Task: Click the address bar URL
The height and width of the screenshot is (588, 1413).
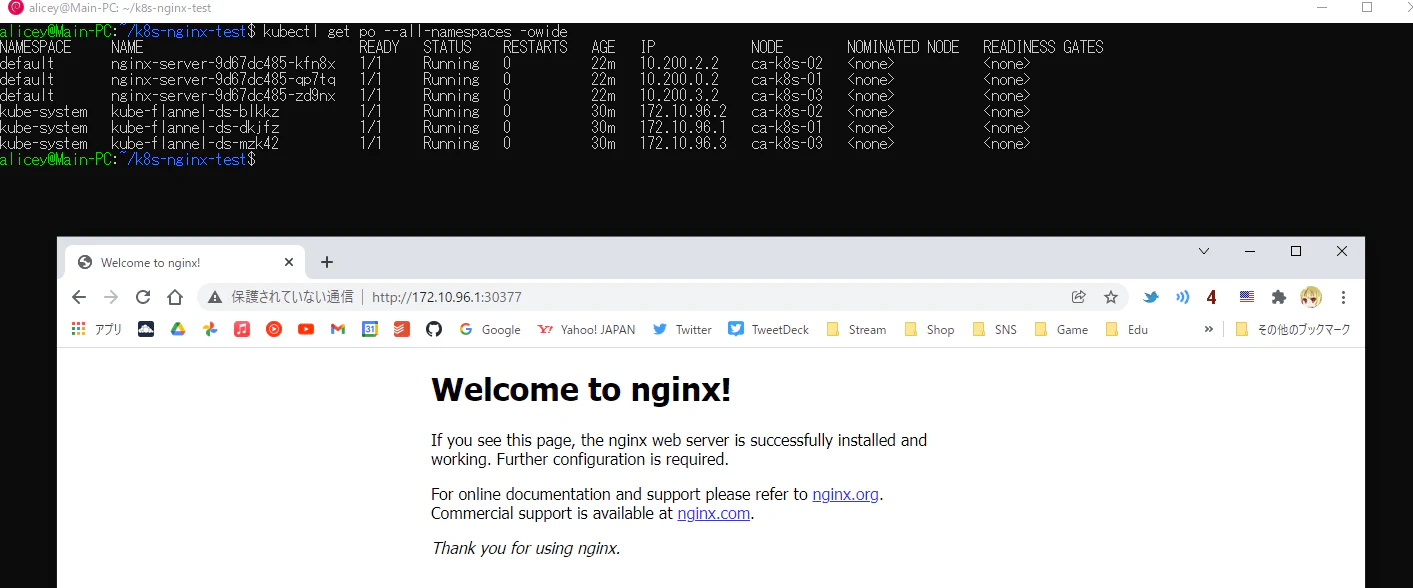Action: 447,297
